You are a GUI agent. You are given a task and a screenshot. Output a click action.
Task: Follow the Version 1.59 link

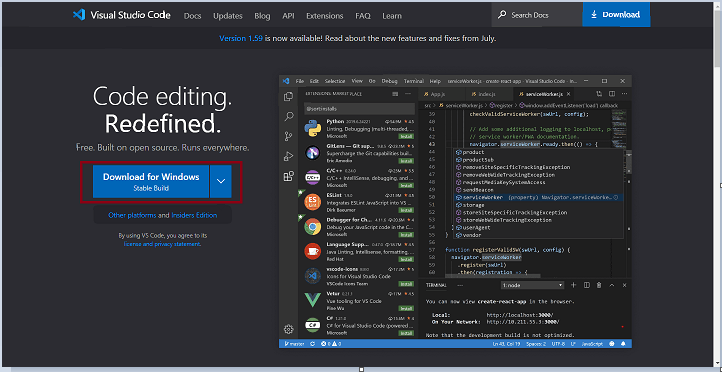(241, 38)
